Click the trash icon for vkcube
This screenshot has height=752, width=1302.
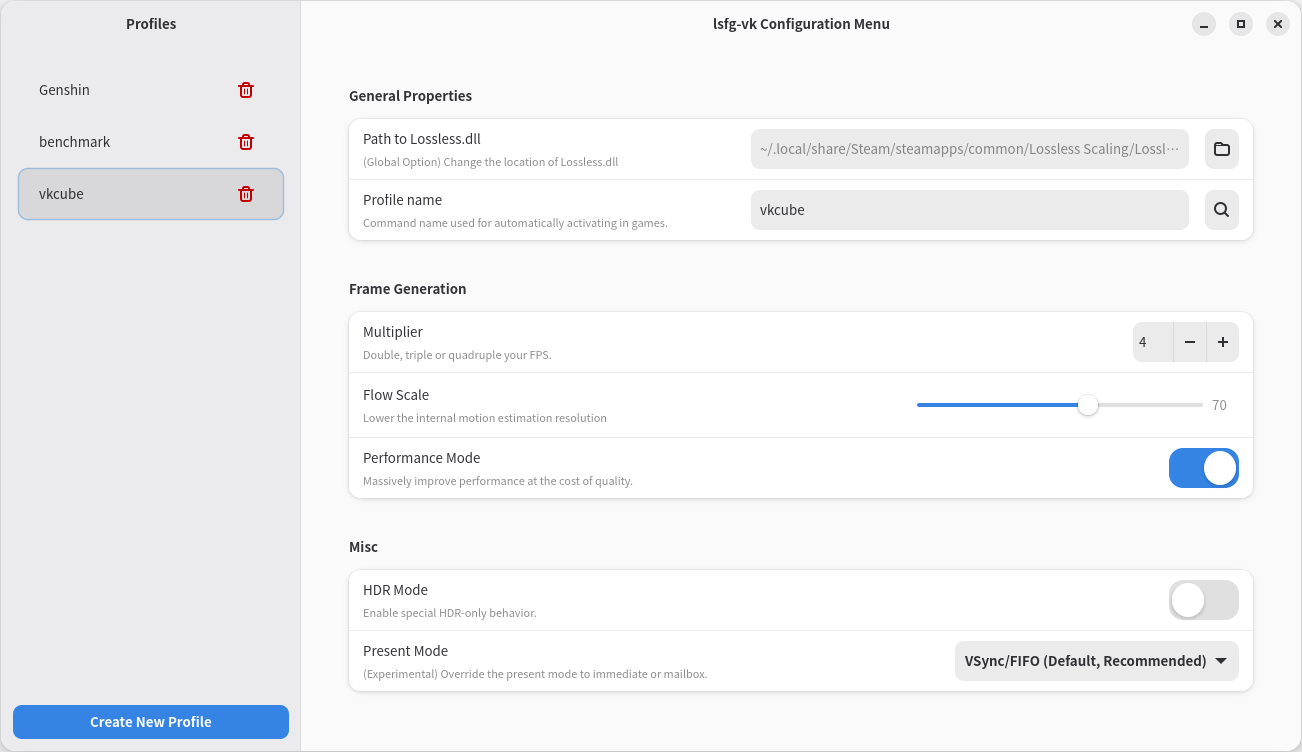[246, 194]
